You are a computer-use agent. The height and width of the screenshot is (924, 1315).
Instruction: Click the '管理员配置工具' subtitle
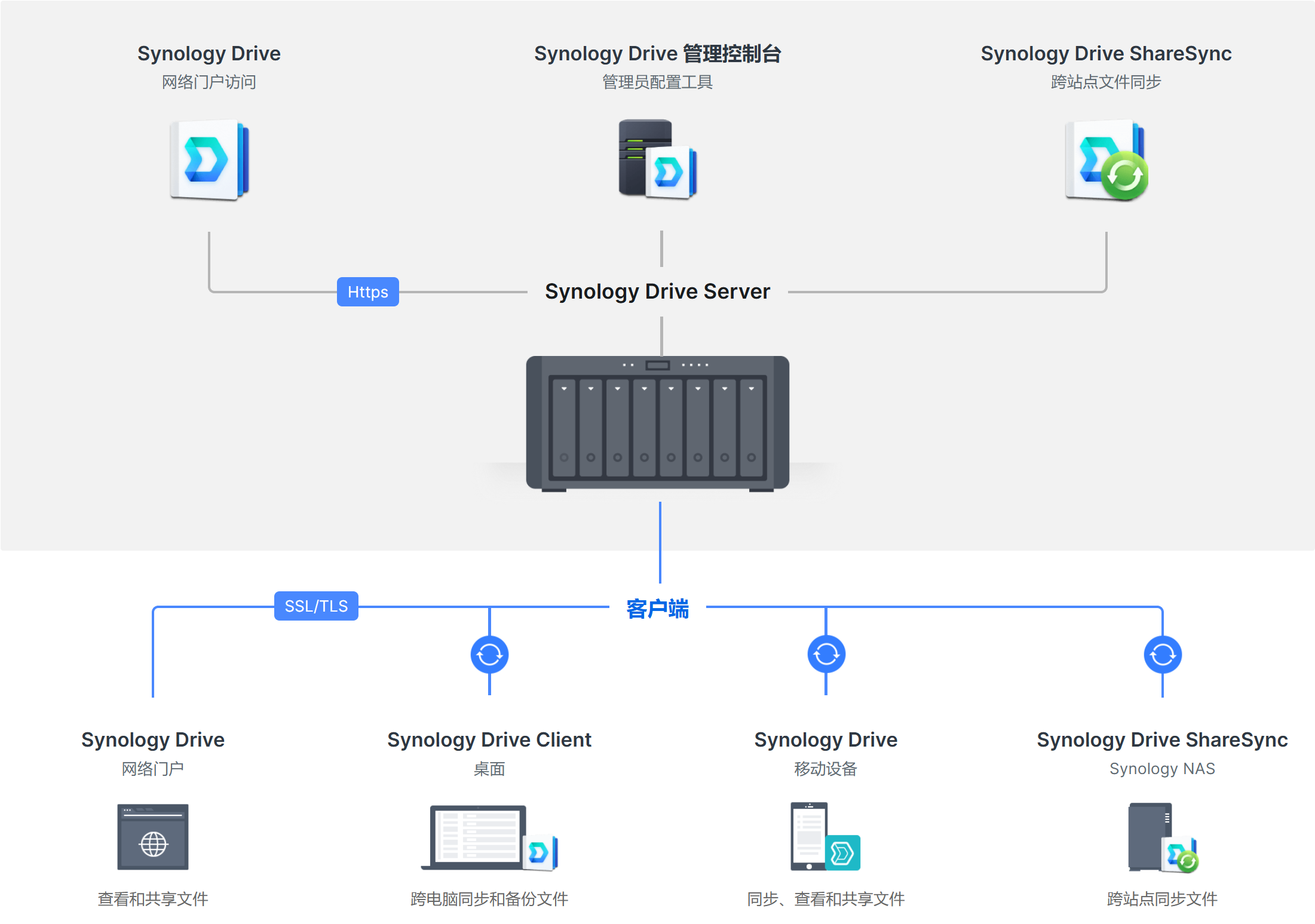(x=658, y=82)
